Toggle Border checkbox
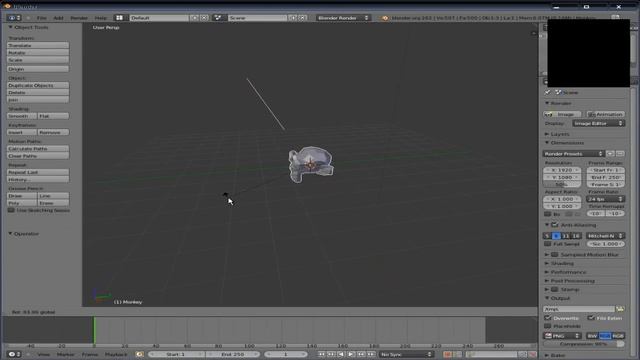 click(548, 214)
